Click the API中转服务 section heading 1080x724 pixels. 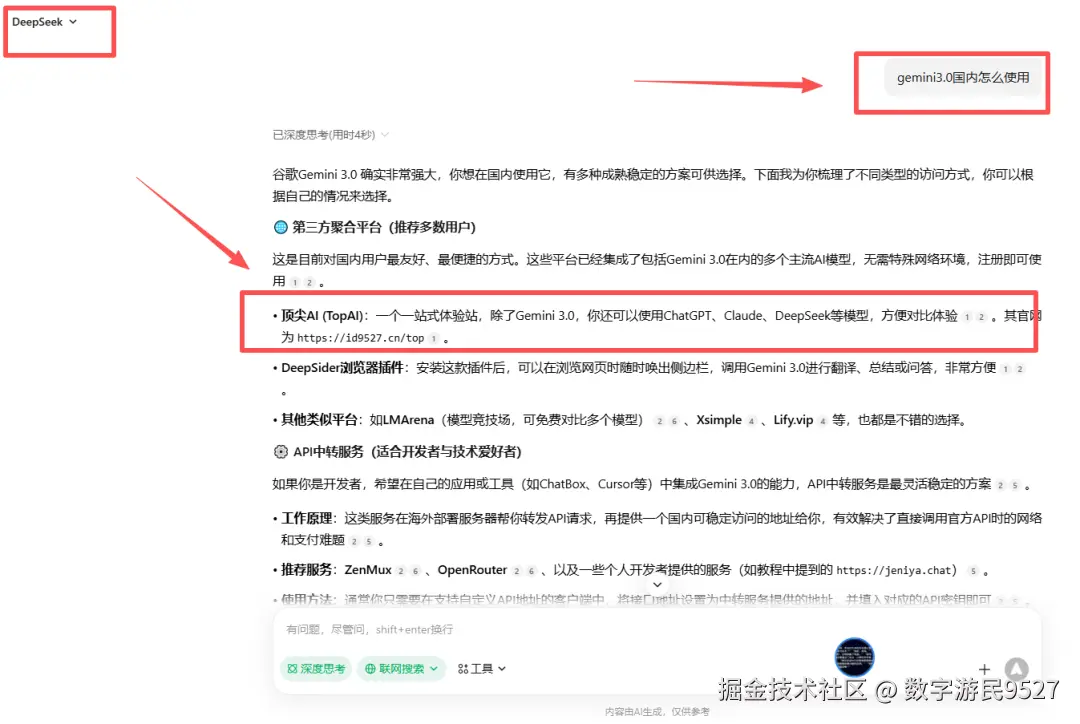pyautogui.click(x=398, y=452)
